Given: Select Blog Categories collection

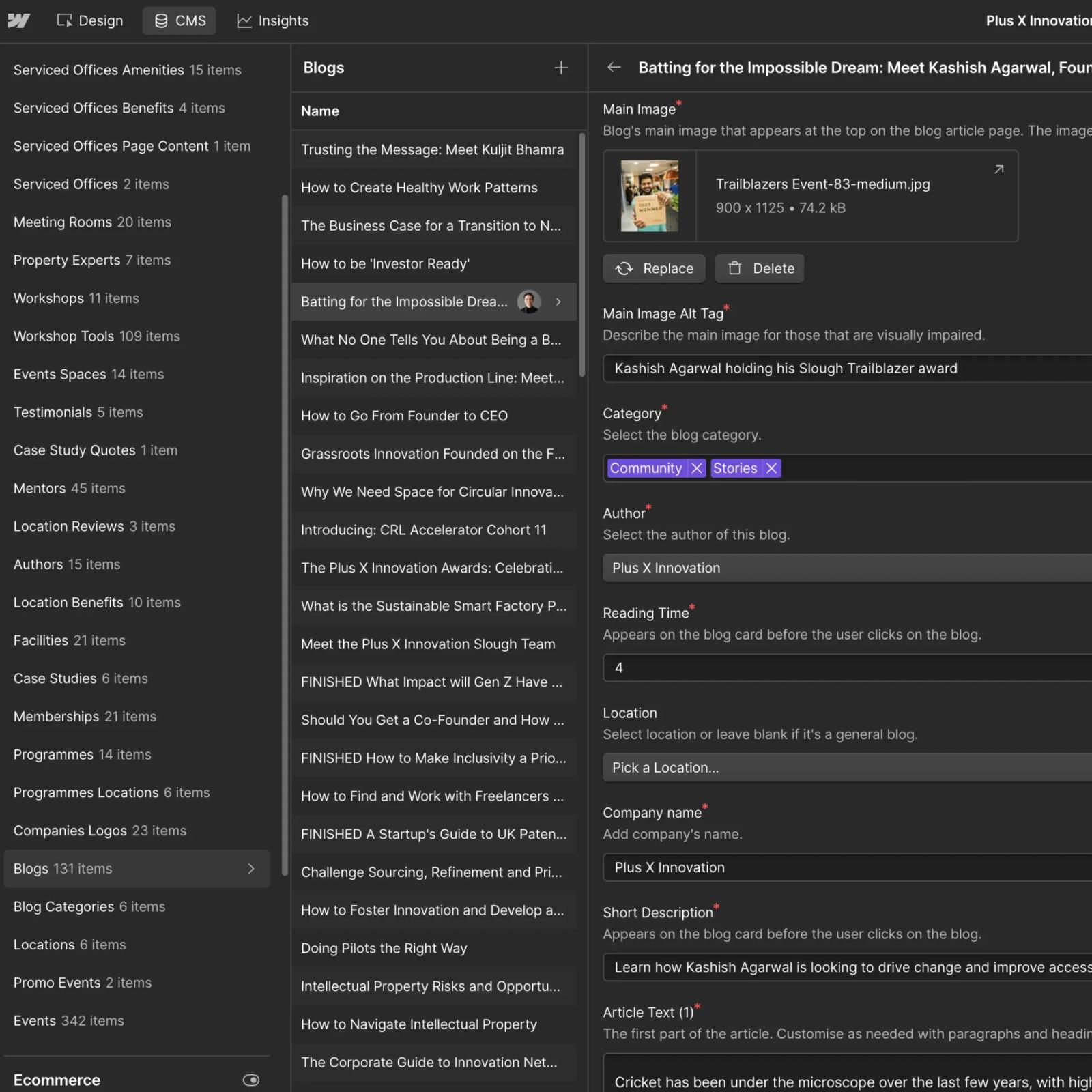Looking at the screenshot, I should pos(89,906).
